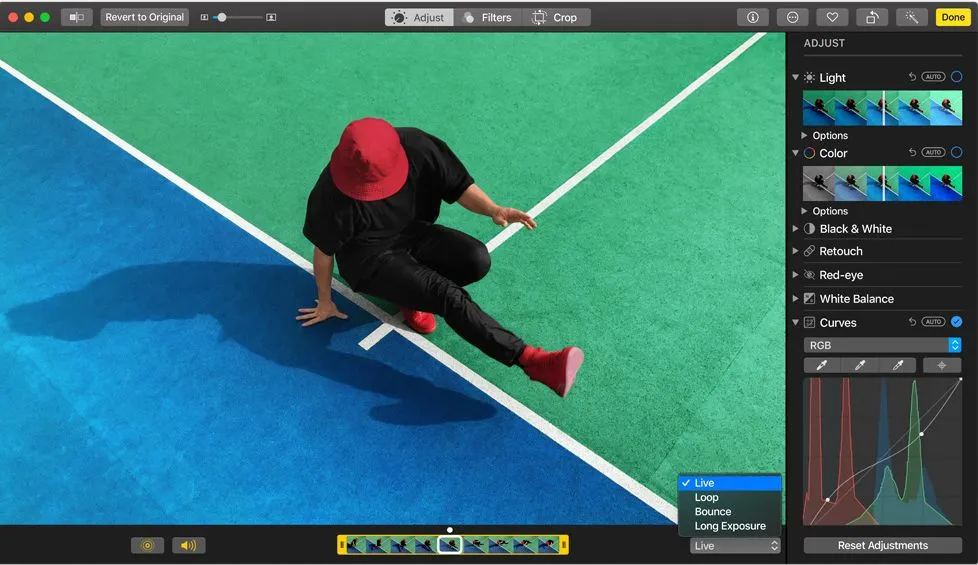Disable the Curves adjustment blue checkmark
The height and width of the screenshot is (565, 978).
(x=956, y=322)
